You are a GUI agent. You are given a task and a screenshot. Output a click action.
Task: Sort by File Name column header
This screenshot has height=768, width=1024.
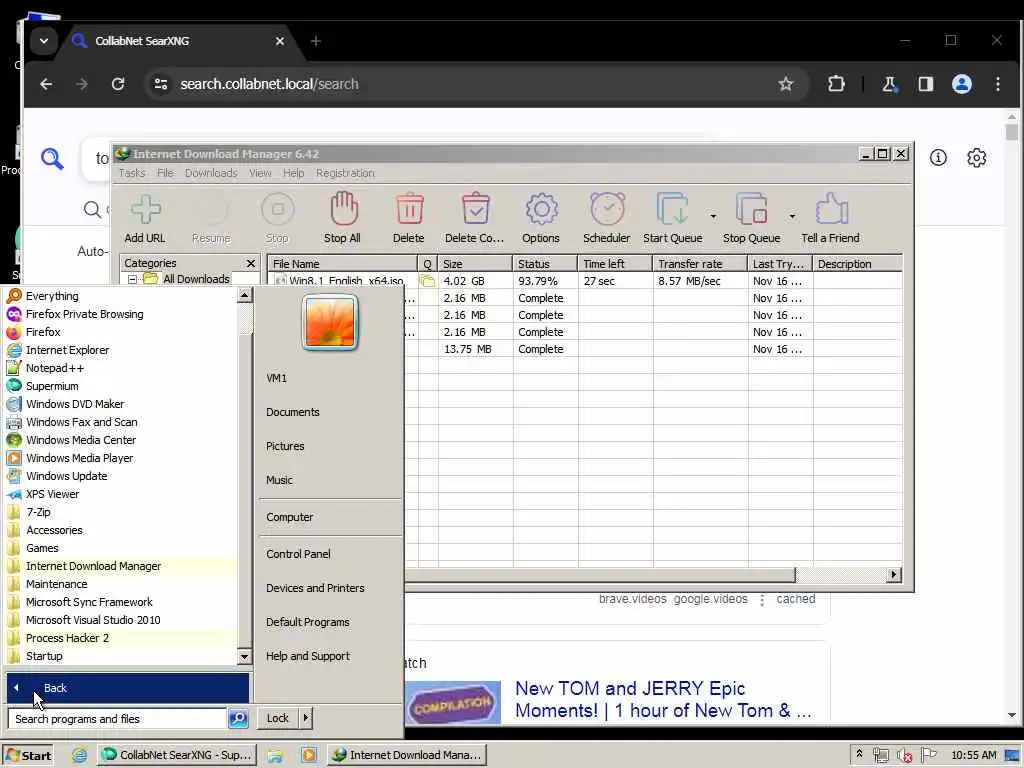(x=343, y=264)
